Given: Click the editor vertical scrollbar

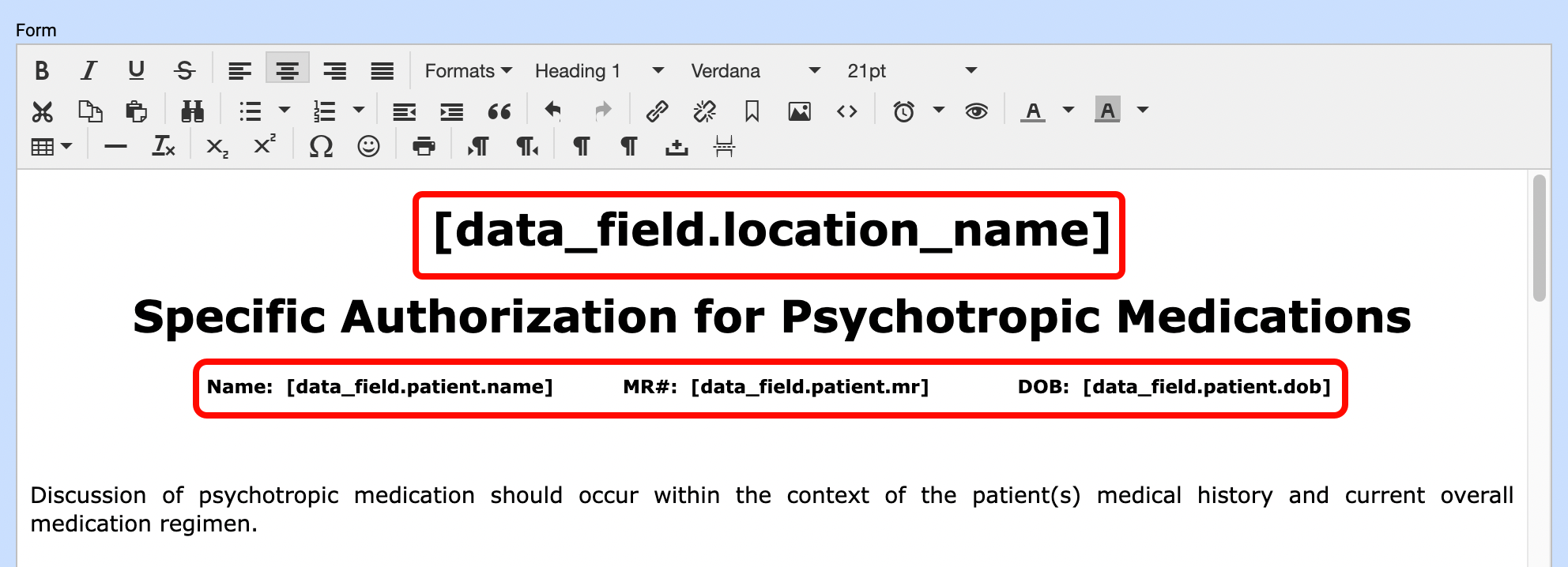Looking at the screenshot, I should [1538, 238].
